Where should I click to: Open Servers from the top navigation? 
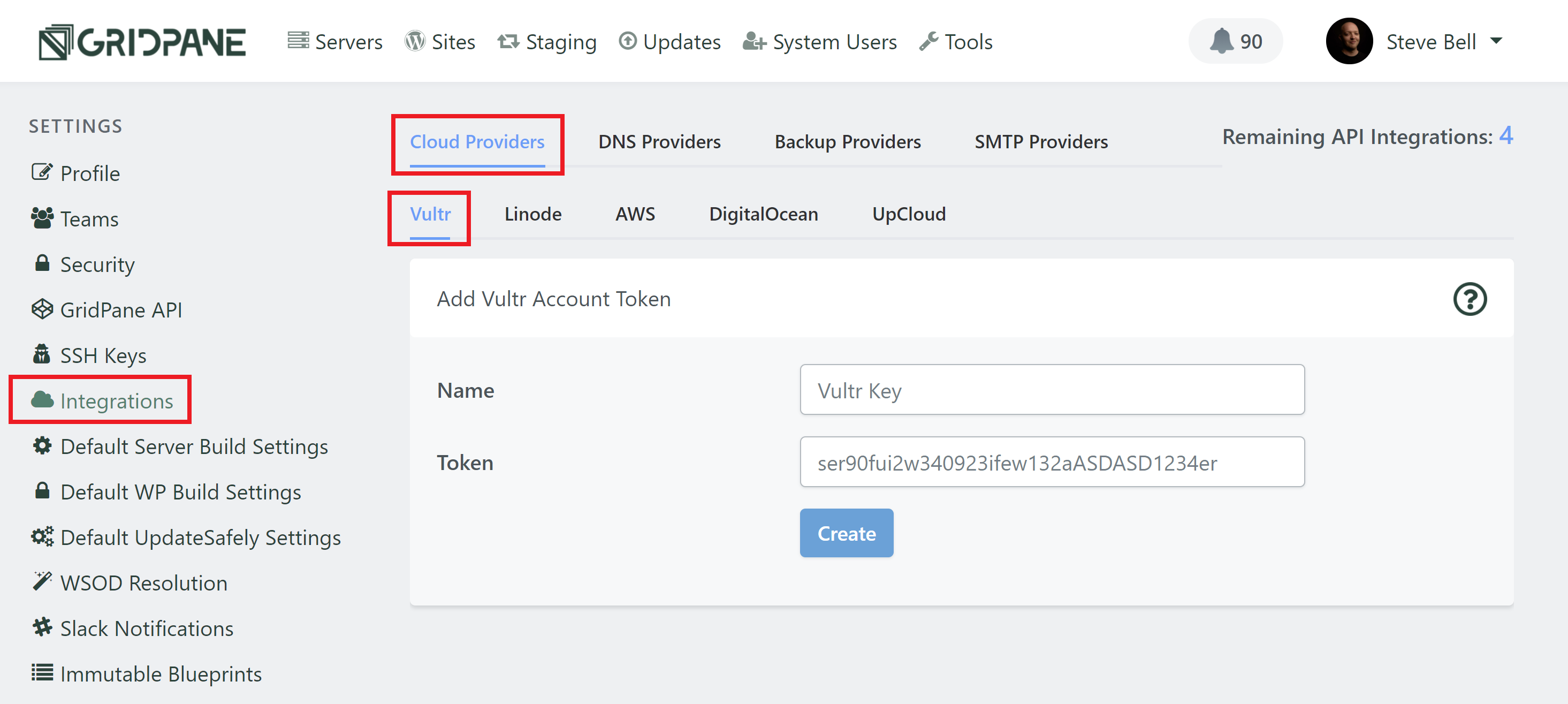(335, 41)
